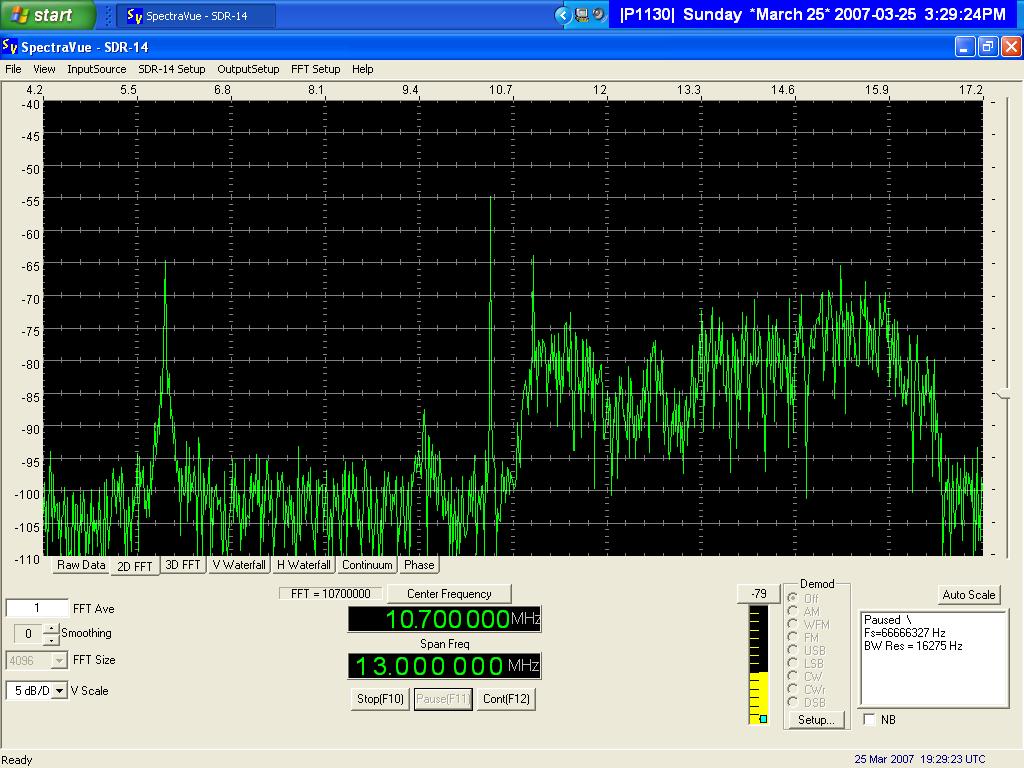Minimize the SpectraVue window
1024x768 pixels.
[x=965, y=46]
